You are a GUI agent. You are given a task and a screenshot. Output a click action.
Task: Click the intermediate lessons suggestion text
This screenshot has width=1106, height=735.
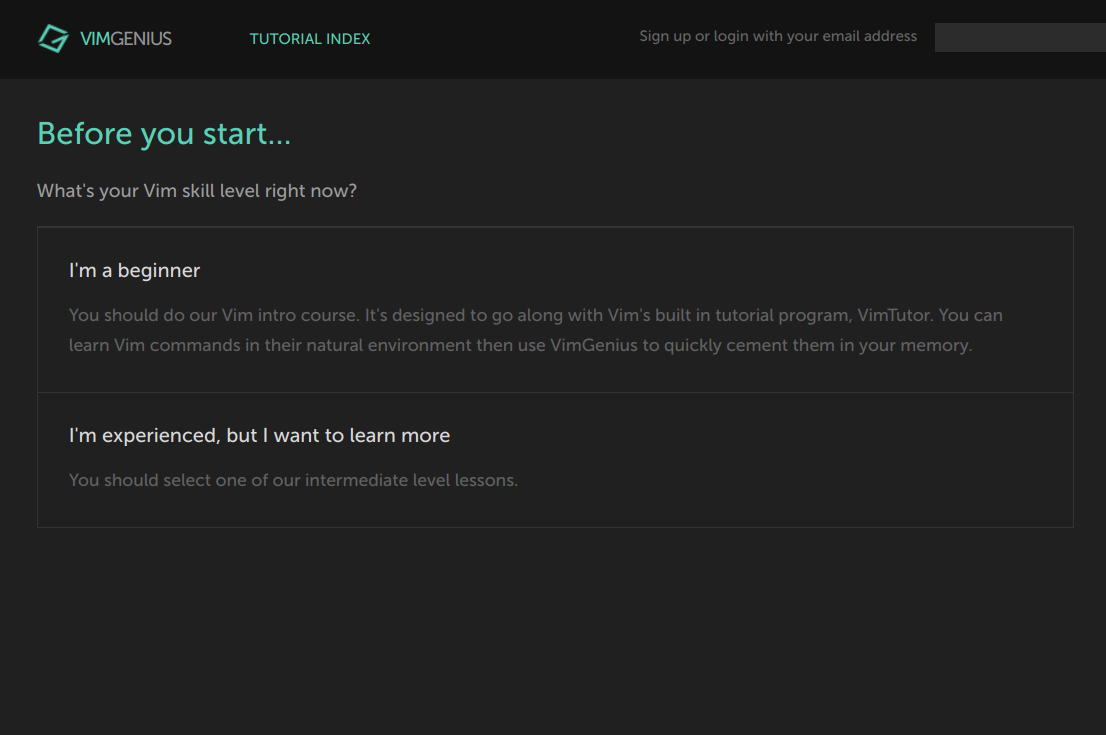point(293,480)
